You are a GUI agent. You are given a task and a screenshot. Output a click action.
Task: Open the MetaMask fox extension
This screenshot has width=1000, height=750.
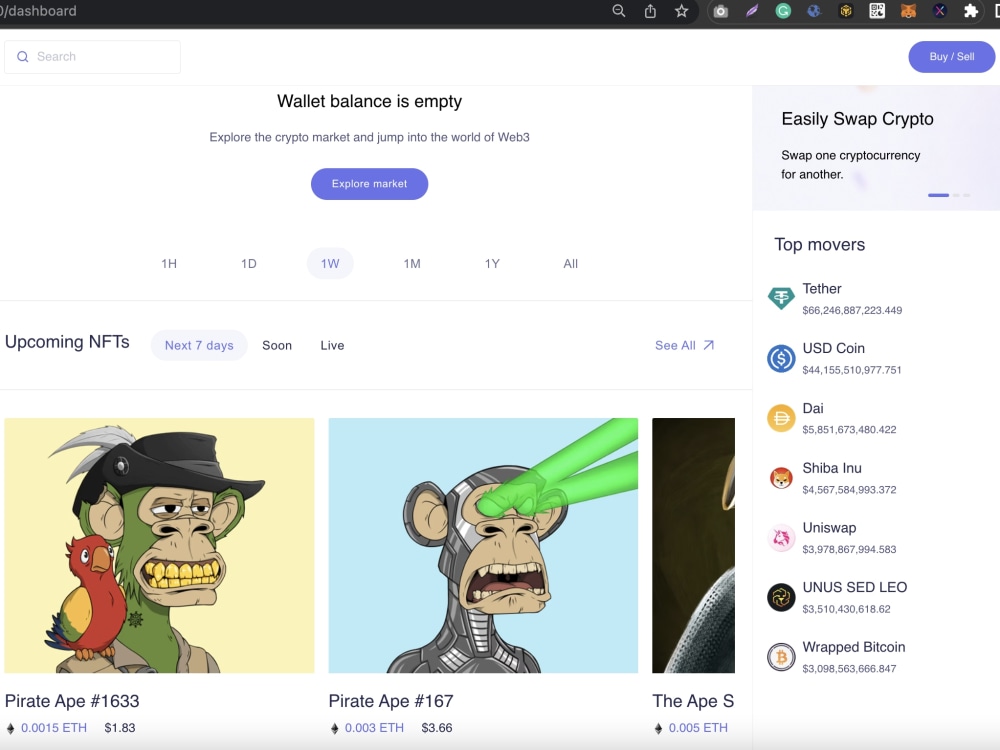click(908, 11)
